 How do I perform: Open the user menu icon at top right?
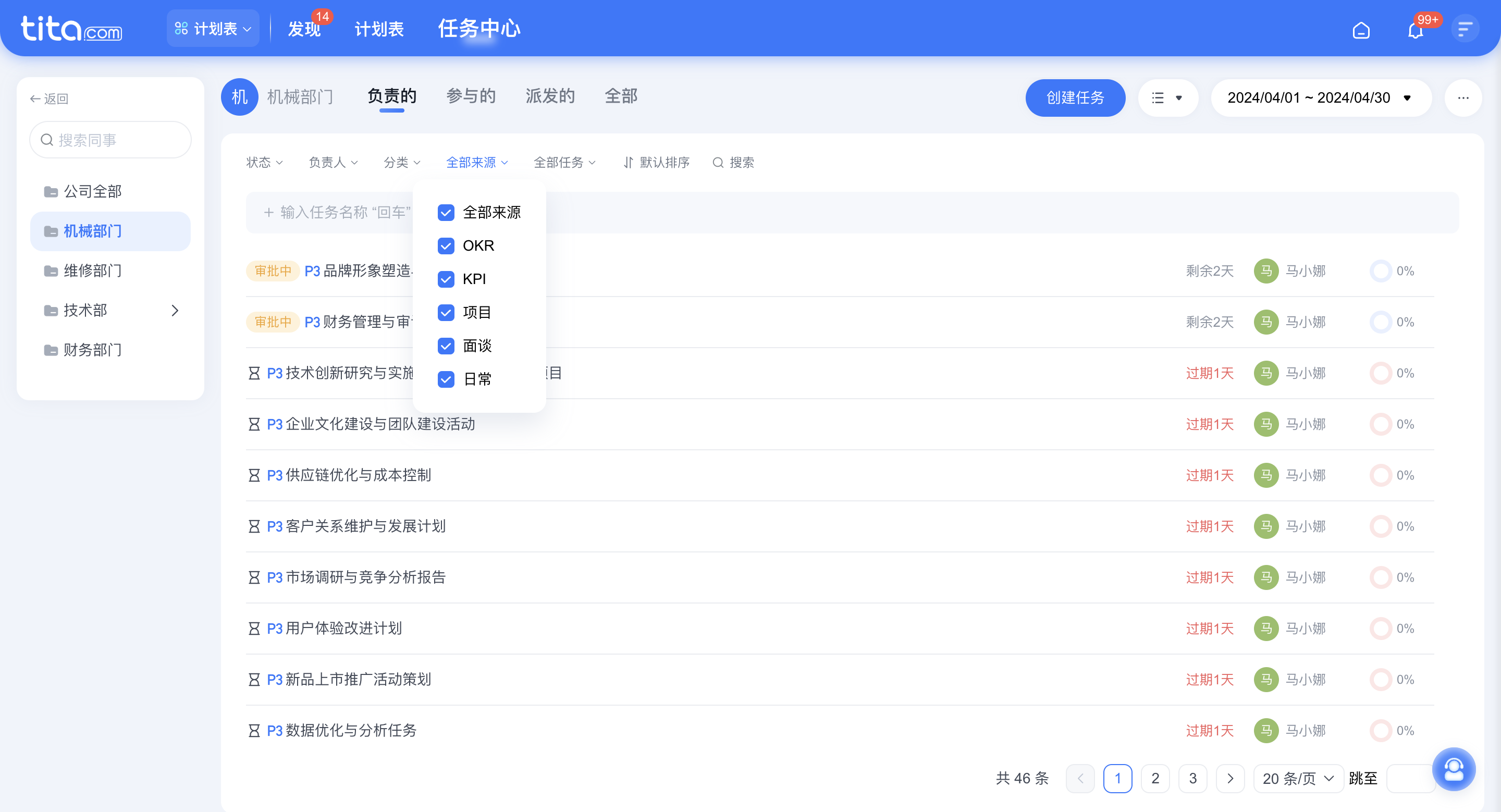pos(1465,29)
